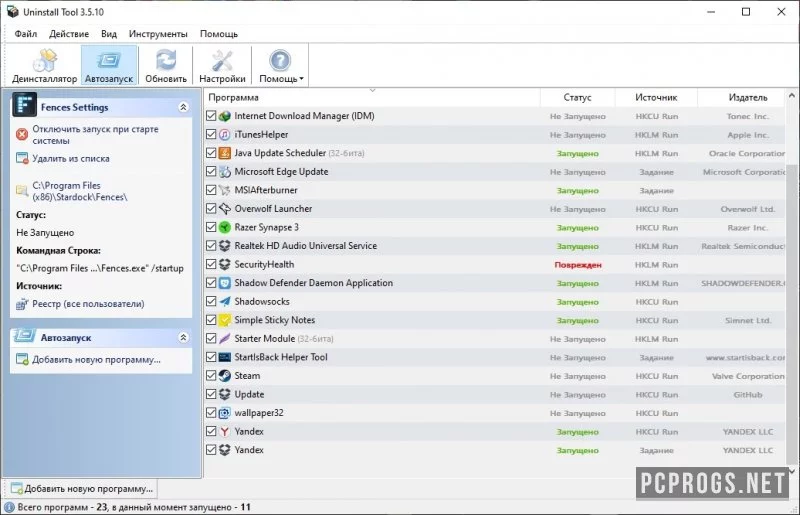The height and width of the screenshot is (515, 800).
Task: Switch to Автозапуск toolbar view
Action: click(109, 65)
